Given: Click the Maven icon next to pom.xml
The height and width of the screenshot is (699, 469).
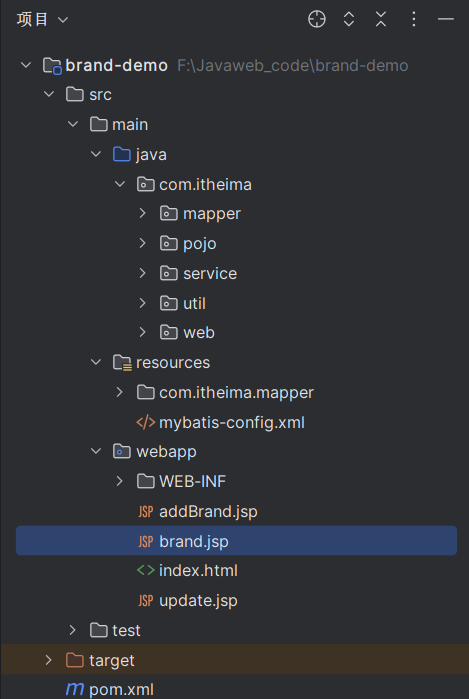Looking at the screenshot, I should click(x=74, y=689).
